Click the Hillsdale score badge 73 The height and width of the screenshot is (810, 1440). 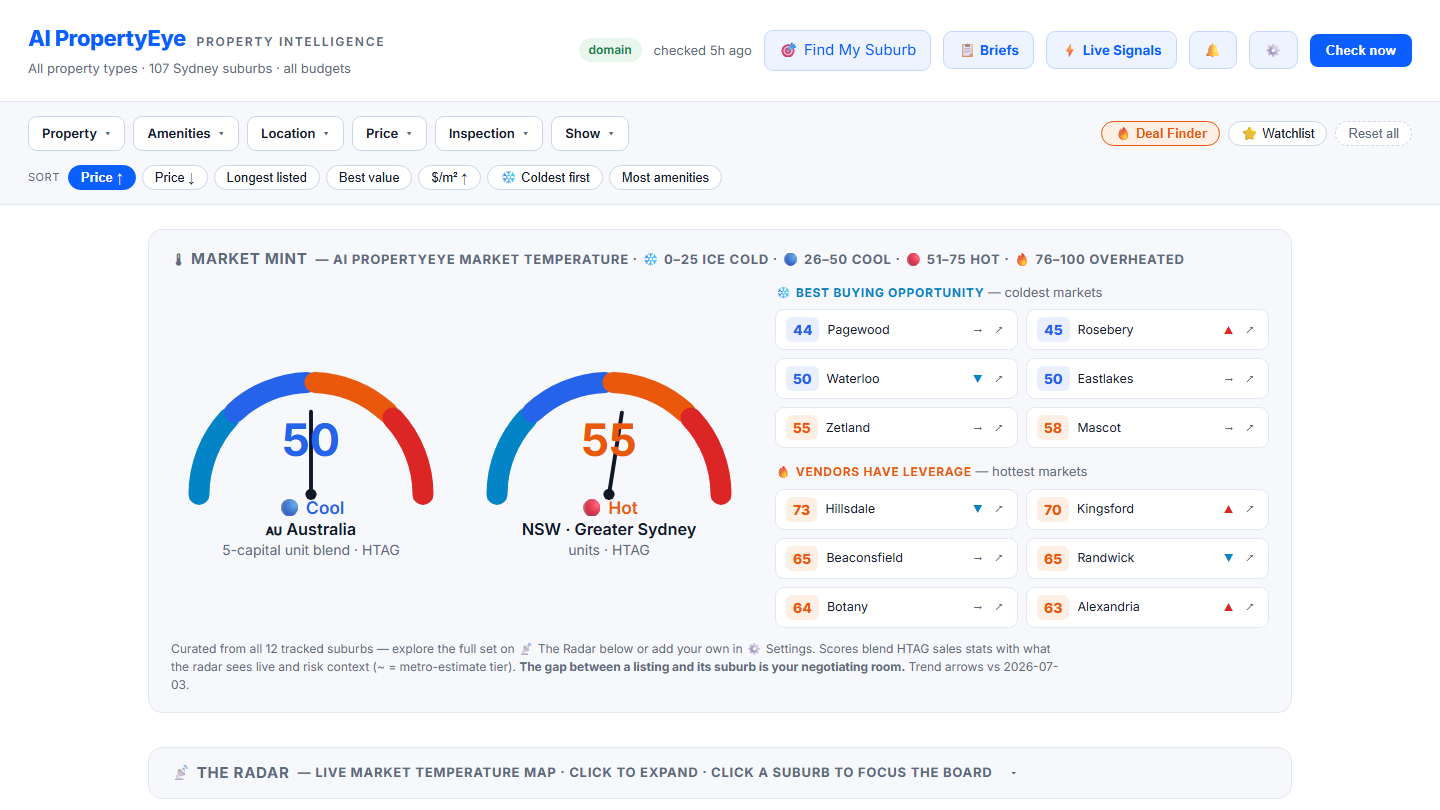click(802, 509)
